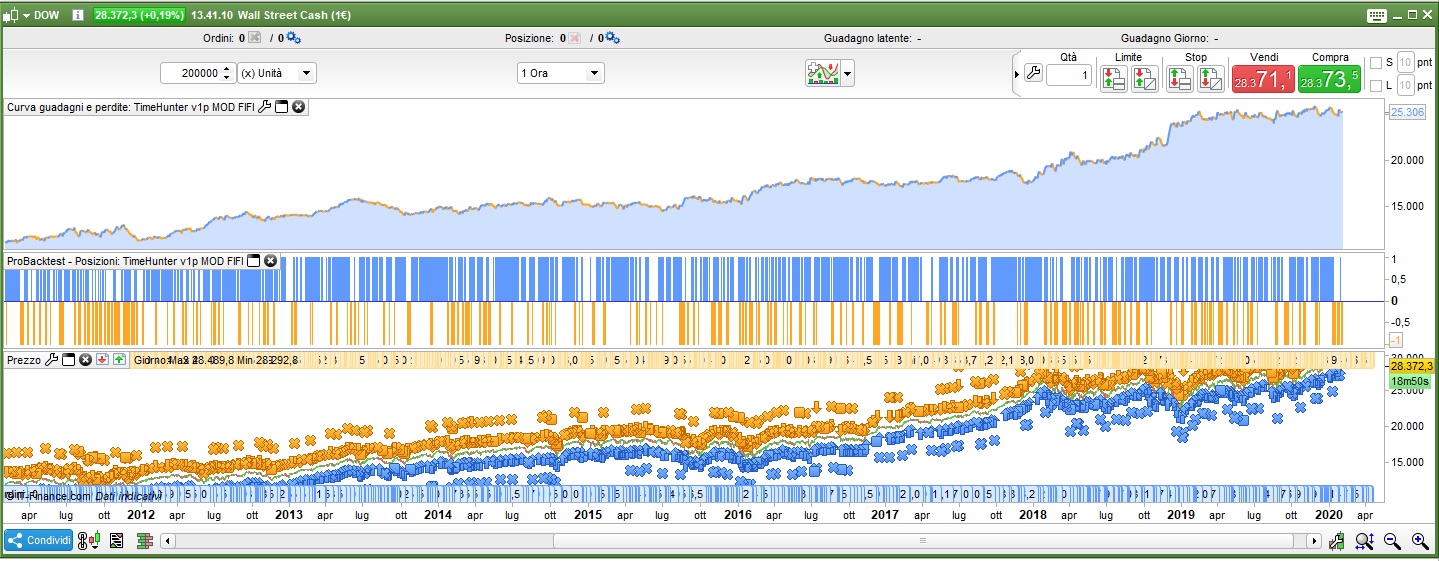Open the (x) Unità dropdown
Image resolution: width=1439 pixels, height=561 pixels.
coord(277,73)
